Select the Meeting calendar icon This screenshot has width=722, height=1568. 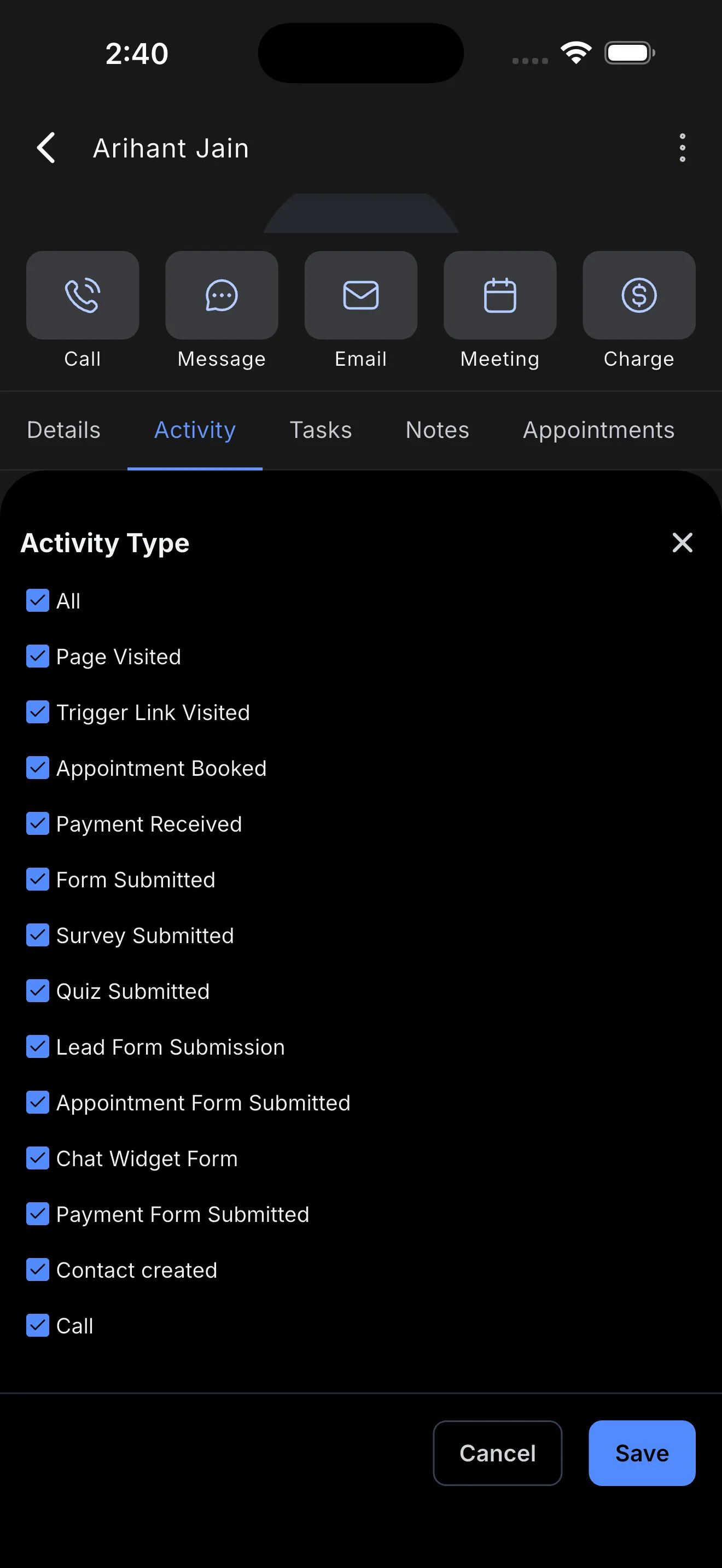500,295
